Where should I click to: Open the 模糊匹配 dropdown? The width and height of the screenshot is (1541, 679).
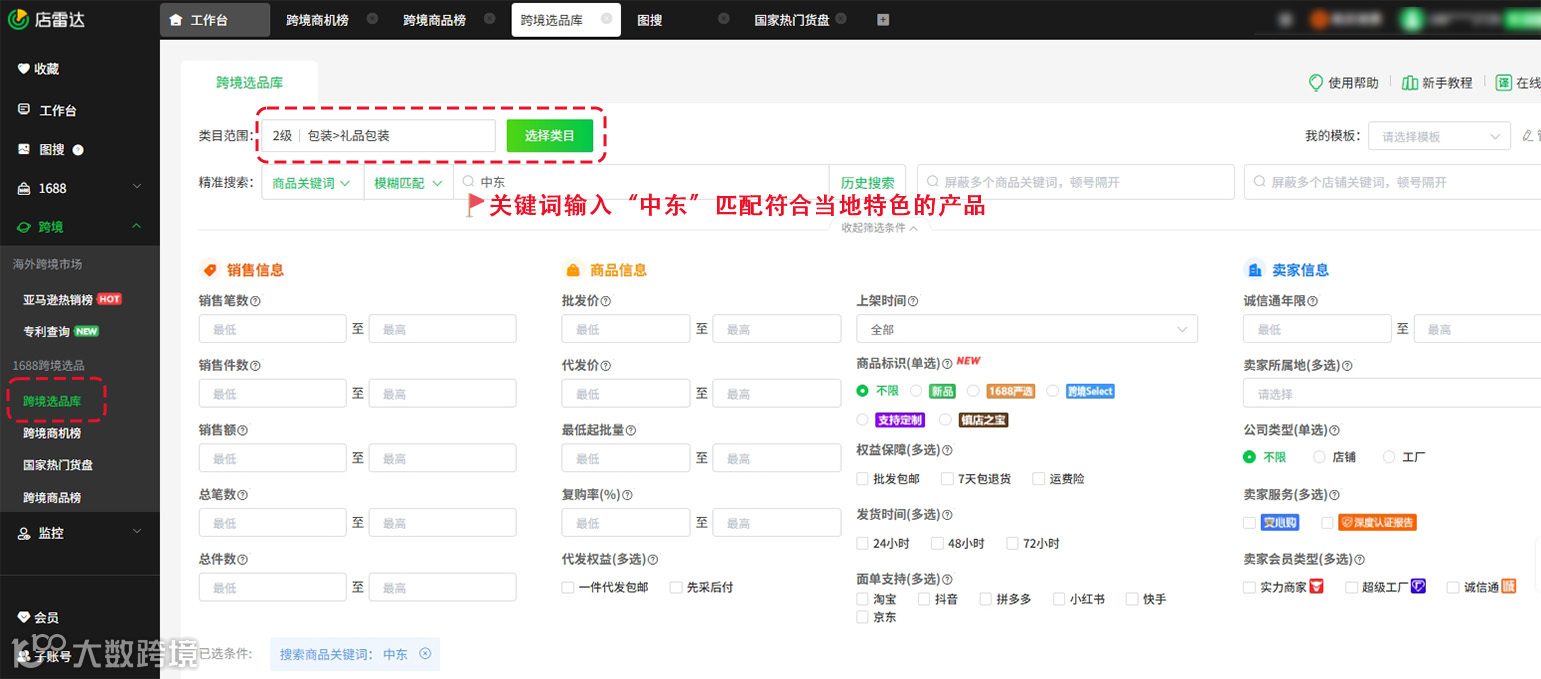pos(408,183)
